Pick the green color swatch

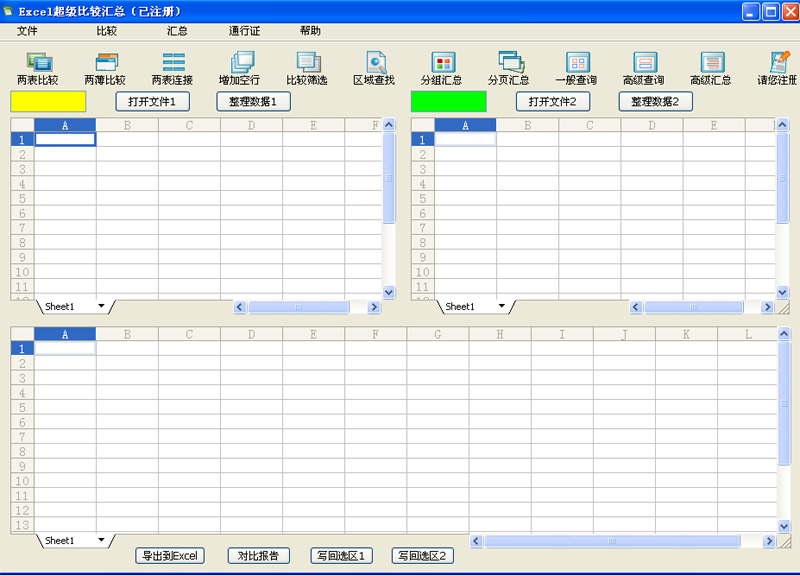[x=448, y=102]
